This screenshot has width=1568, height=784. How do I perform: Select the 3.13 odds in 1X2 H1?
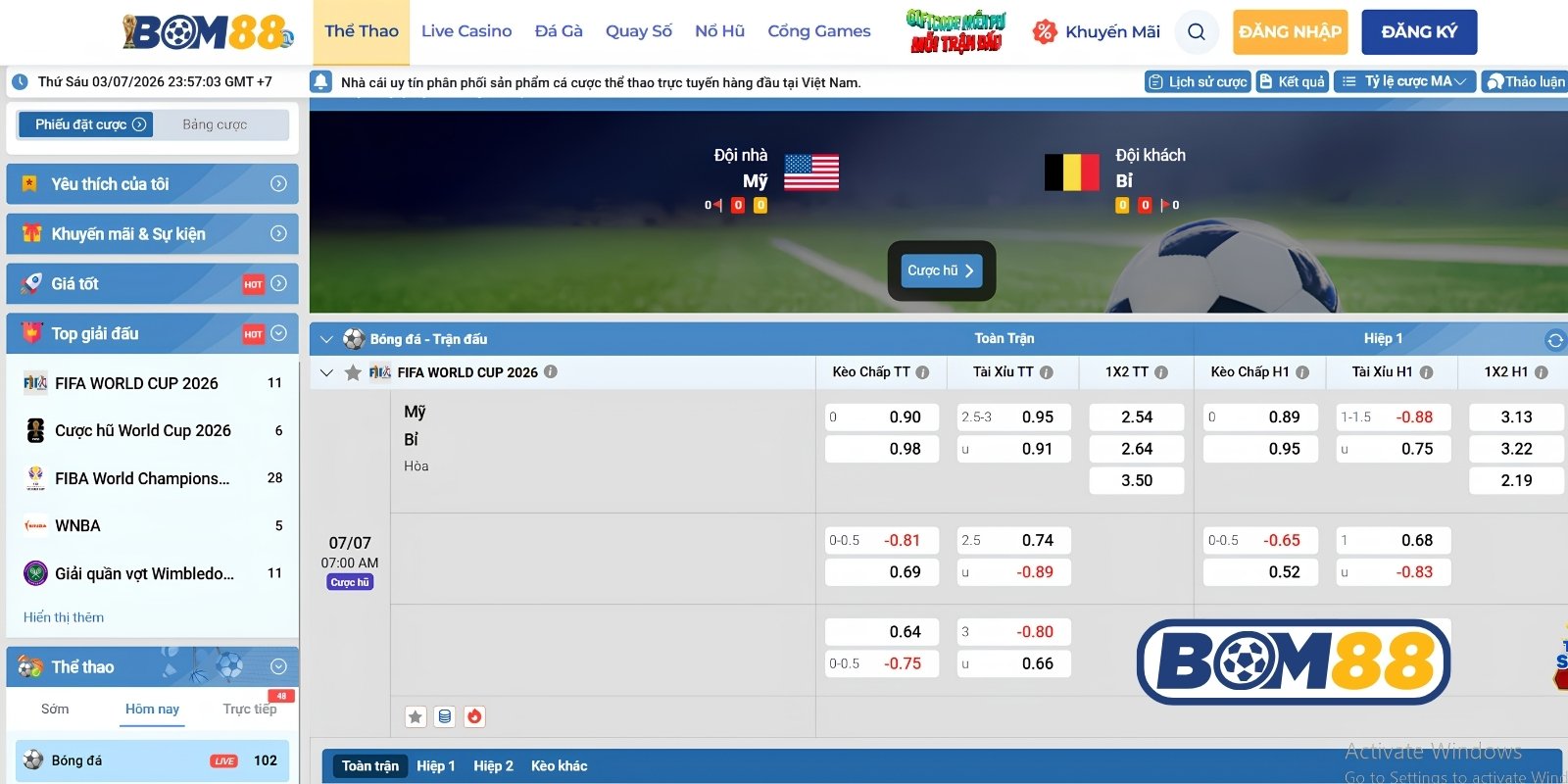click(x=1516, y=417)
